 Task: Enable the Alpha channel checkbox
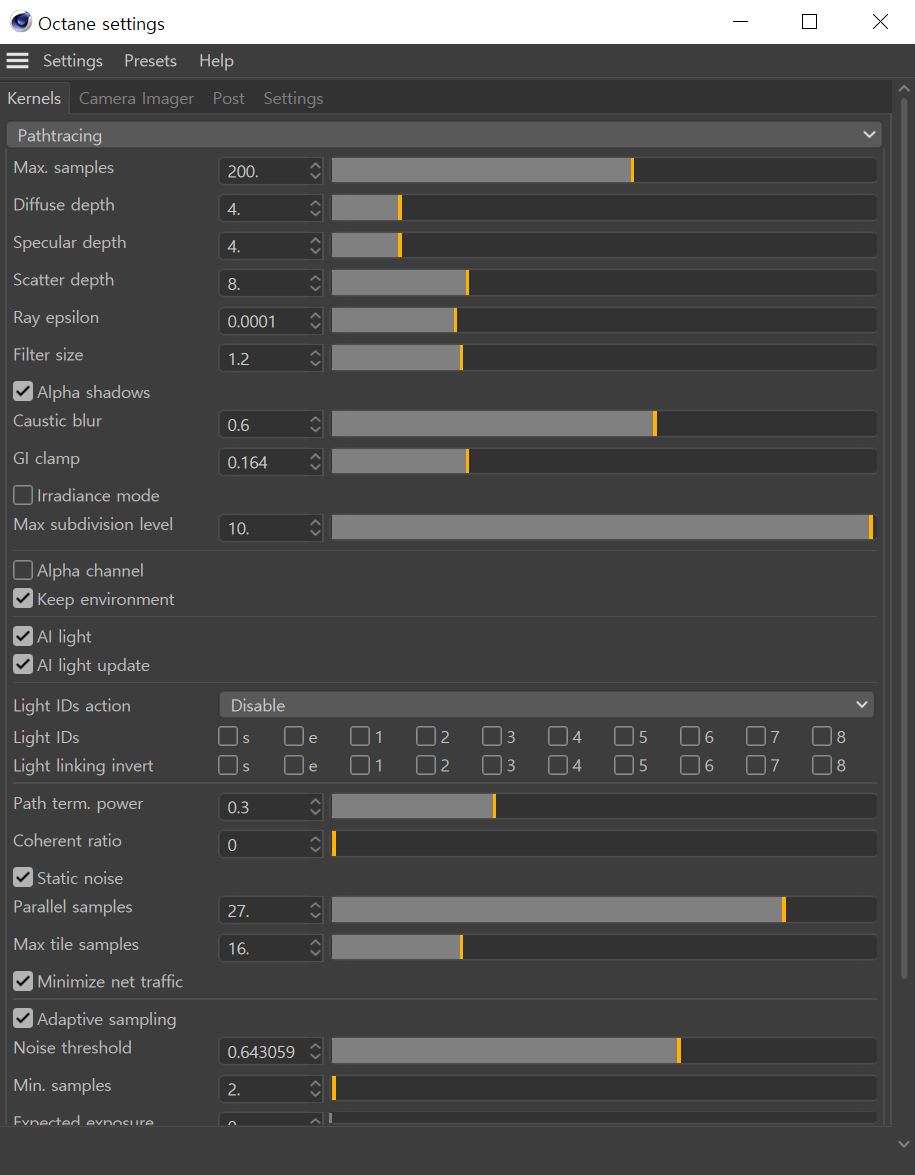(23, 570)
